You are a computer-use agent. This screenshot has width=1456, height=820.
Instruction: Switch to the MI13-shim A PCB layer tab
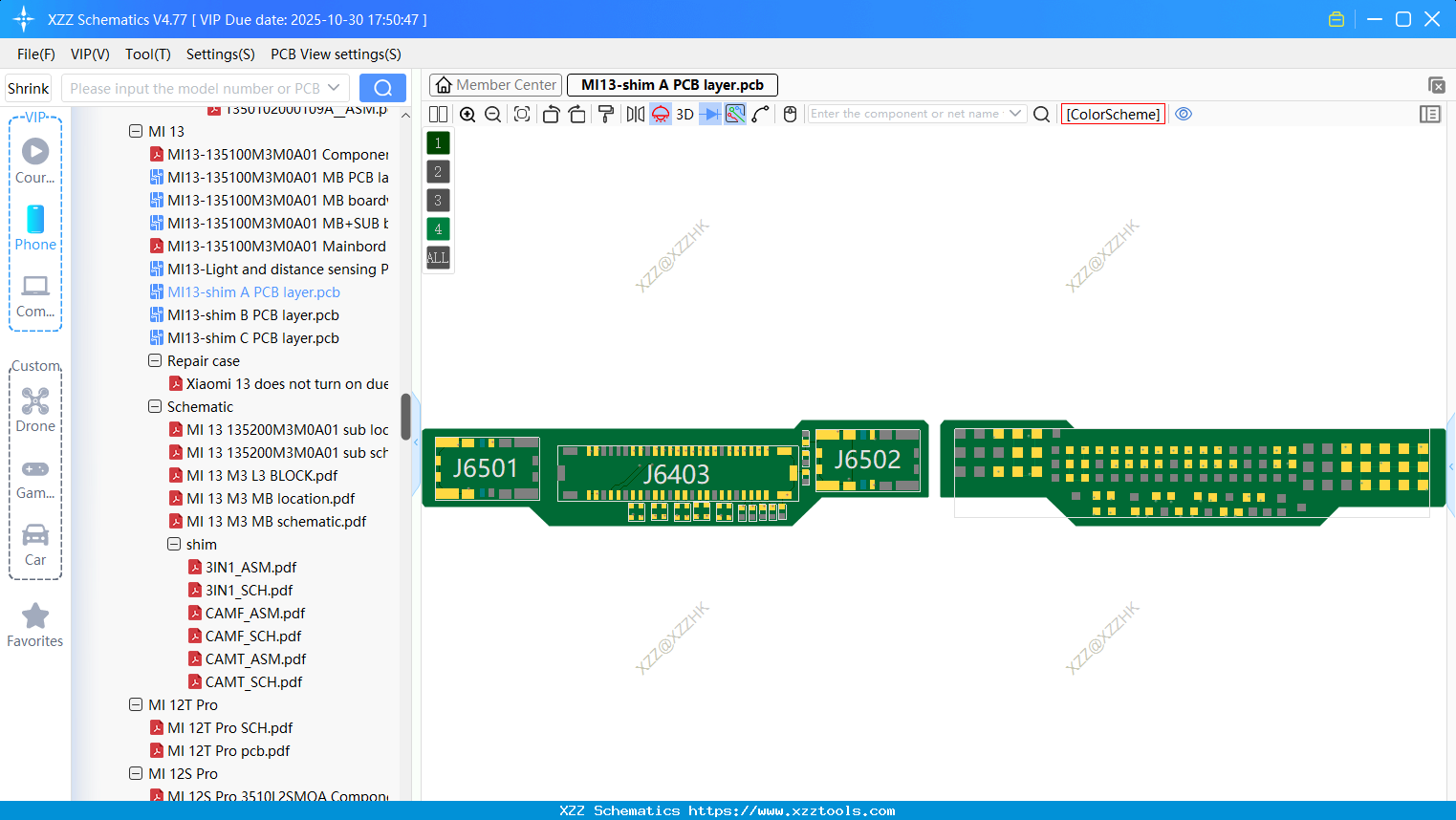pyautogui.click(x=672, y=85)
